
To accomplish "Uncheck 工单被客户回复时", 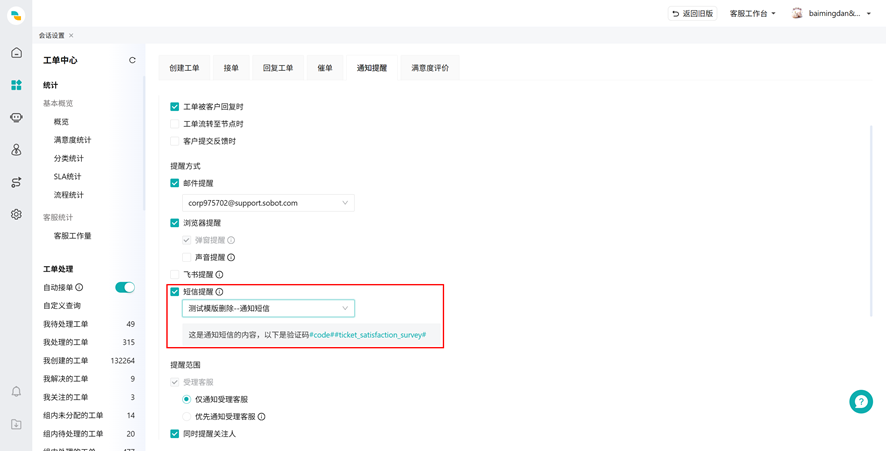I will point(175,106).
